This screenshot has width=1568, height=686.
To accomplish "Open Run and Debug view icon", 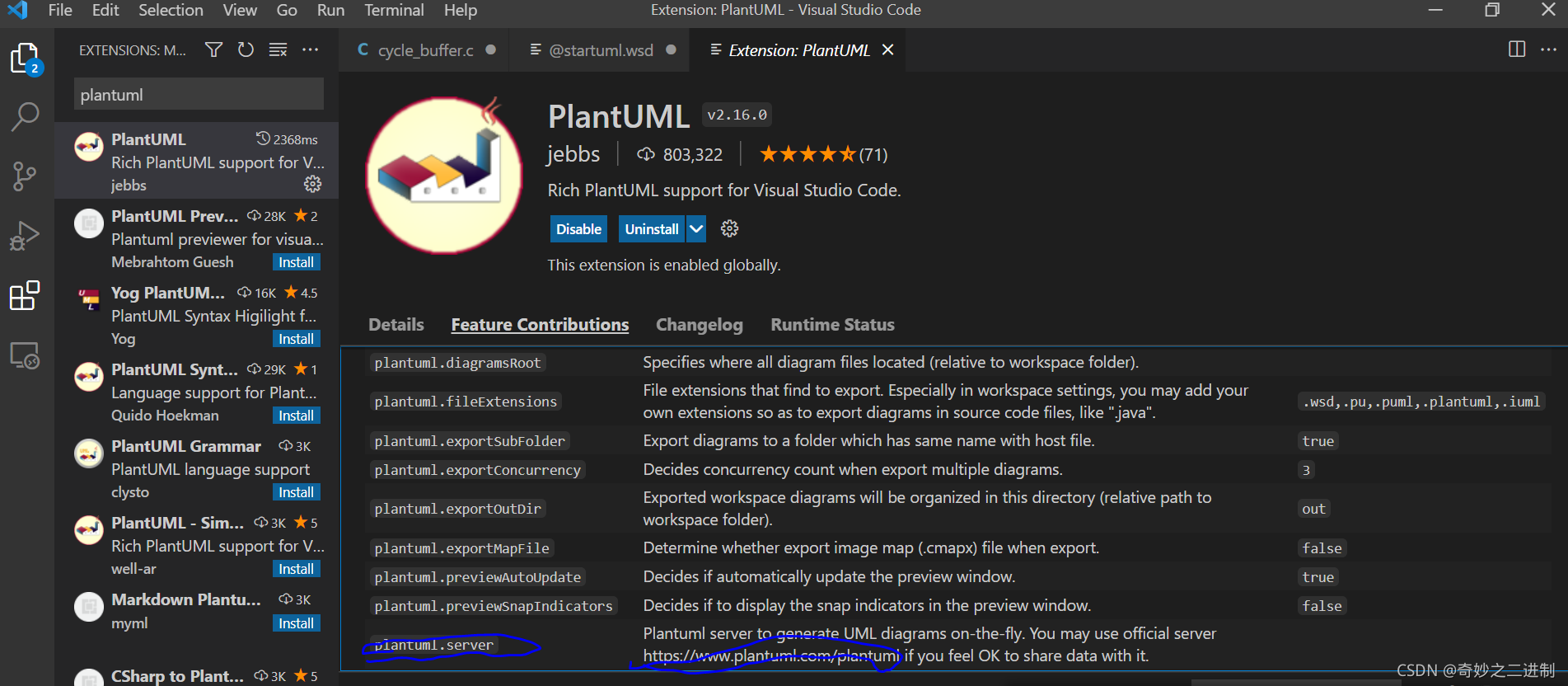I will 25,236.
